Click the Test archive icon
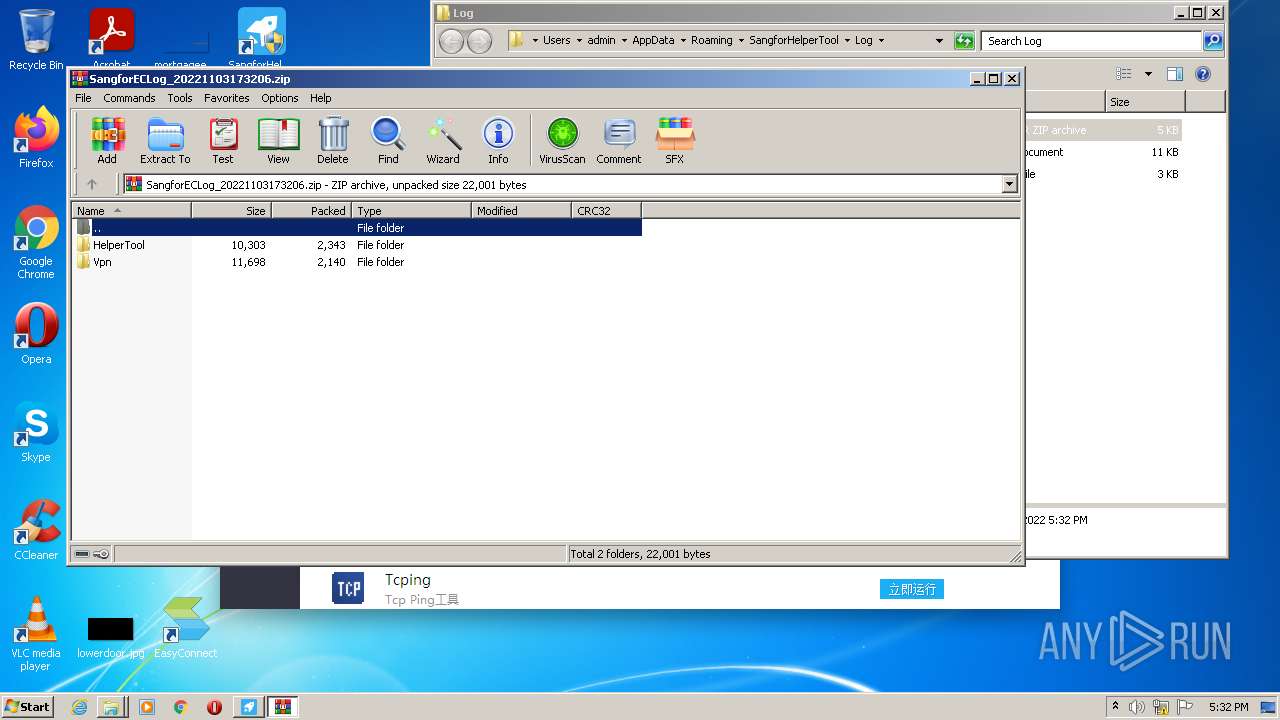Image resolution: width=1280 pixels, height=720 pixels. 223,141
